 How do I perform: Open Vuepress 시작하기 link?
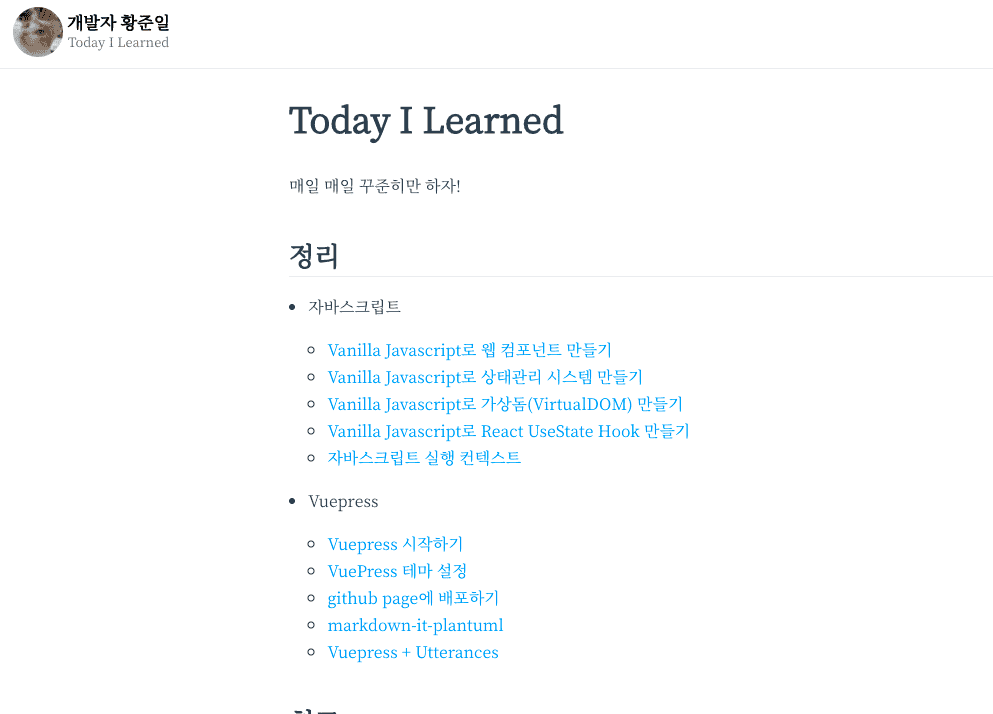coord(395,544)
